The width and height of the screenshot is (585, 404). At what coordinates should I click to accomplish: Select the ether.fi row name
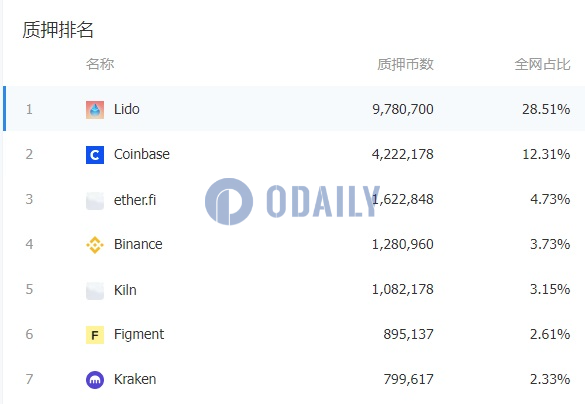(x=135, y=200)
